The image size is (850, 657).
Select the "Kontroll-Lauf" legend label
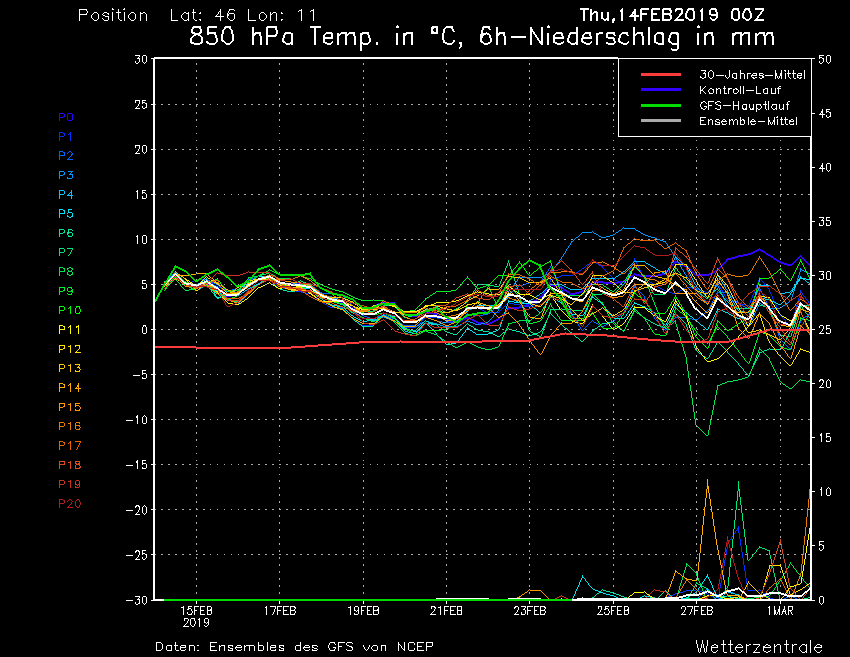point(740,90)
